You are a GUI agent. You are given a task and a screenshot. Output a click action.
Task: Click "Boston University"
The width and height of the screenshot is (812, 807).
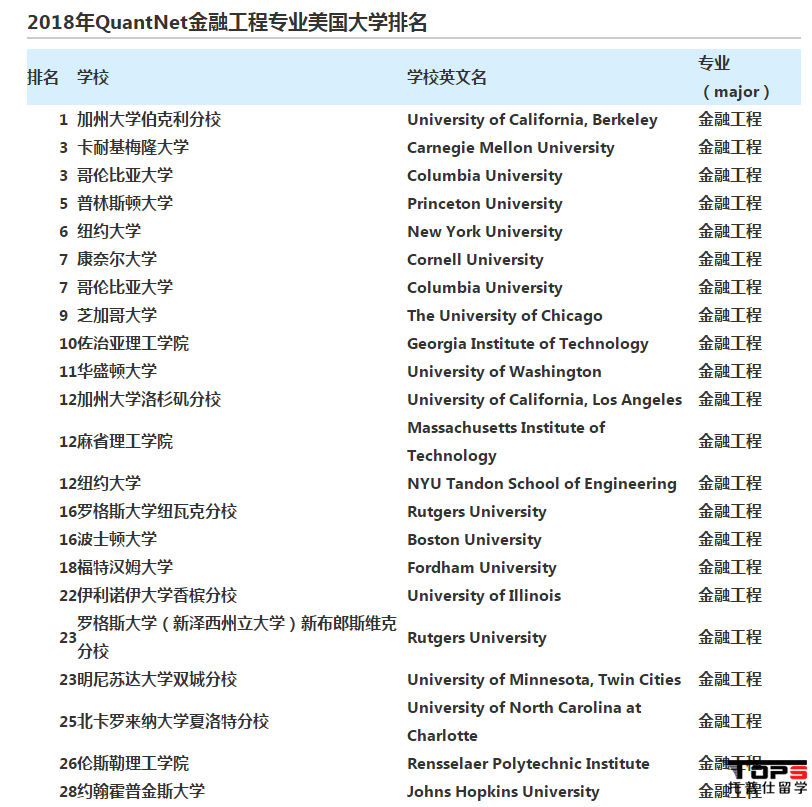(474, 539)
